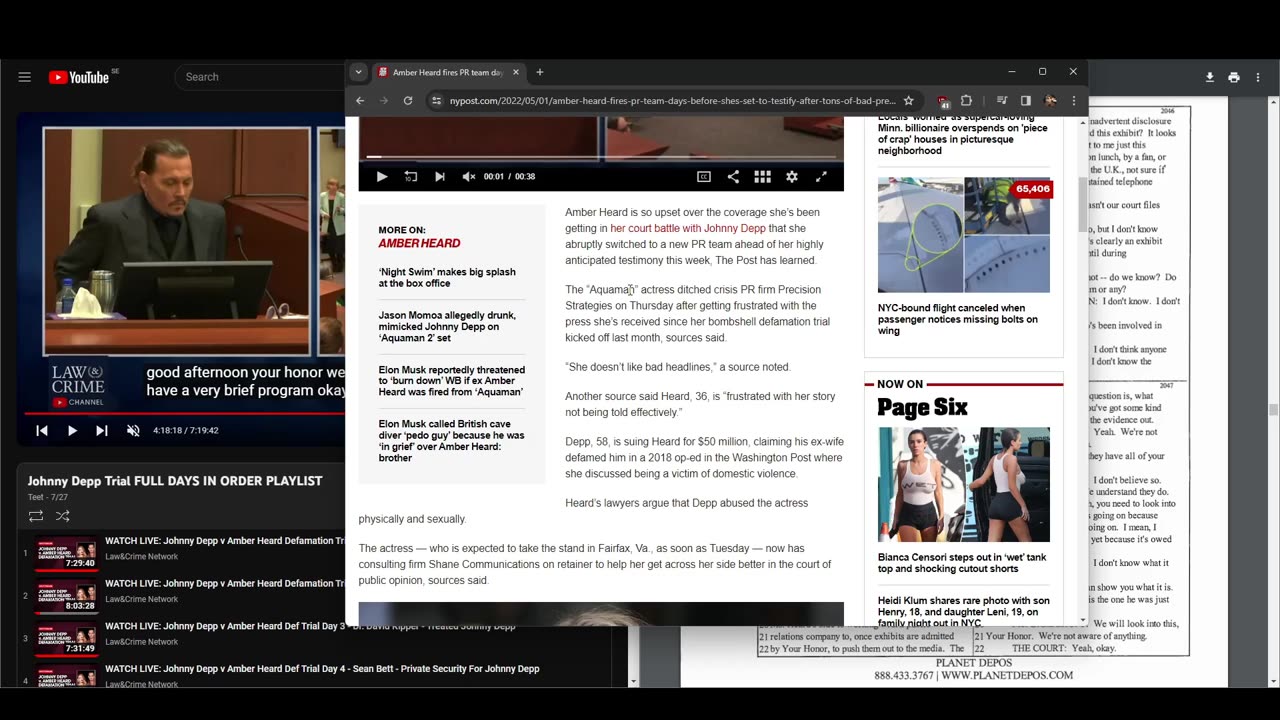This screenshot has width=1280, height=720.
Task: Open the Johnny Depp Trial FULL DAYS playlist title
Action: [175, 481]
